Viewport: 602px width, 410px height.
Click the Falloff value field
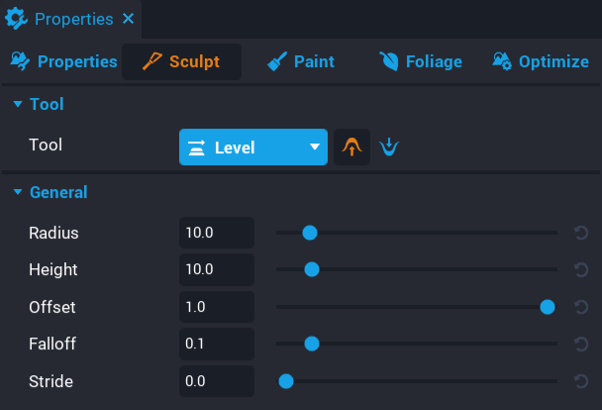click(216, 344)
